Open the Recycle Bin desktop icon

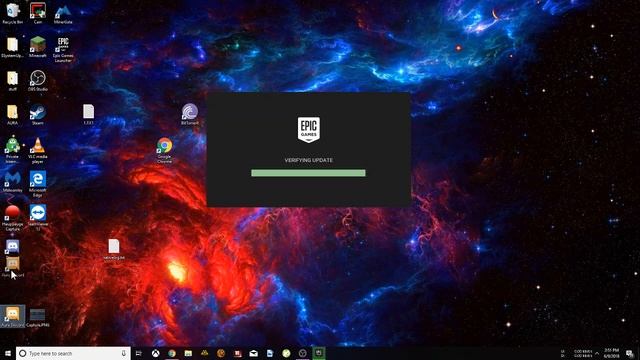tap(13, 13)
